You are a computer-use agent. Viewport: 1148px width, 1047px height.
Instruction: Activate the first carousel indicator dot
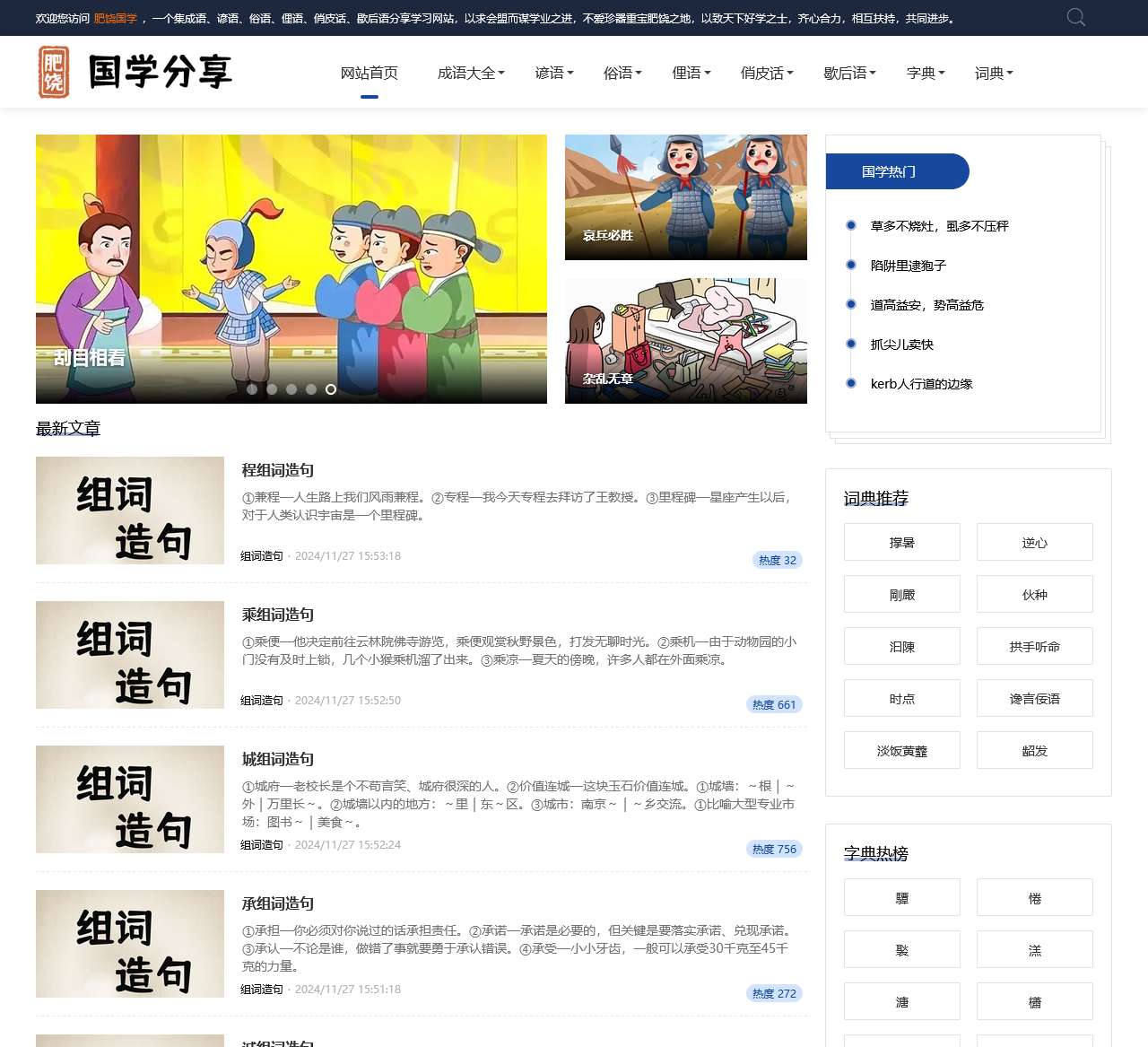click(x=252, y=389)
